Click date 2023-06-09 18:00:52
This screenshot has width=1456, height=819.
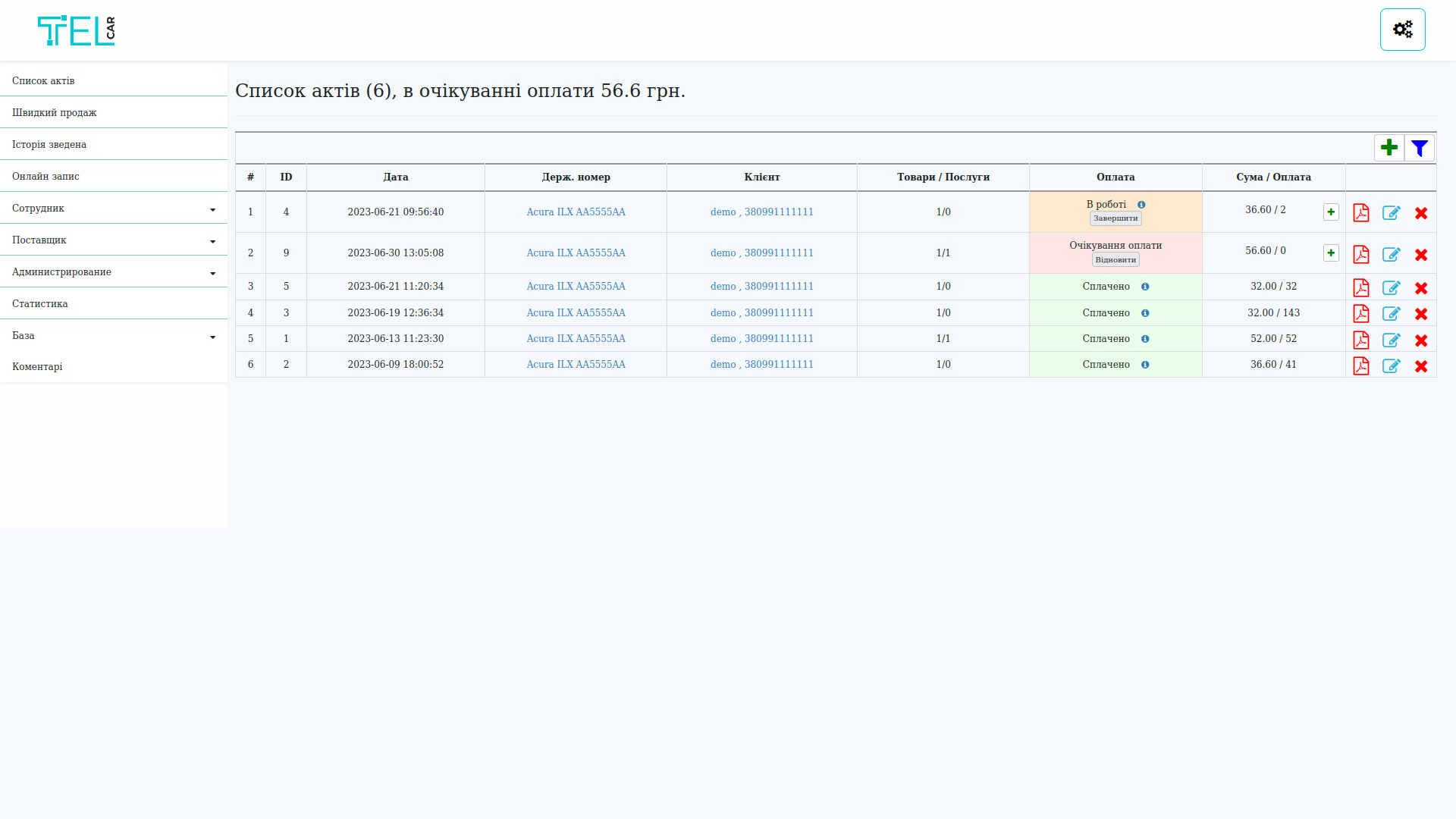pos(396,365)
